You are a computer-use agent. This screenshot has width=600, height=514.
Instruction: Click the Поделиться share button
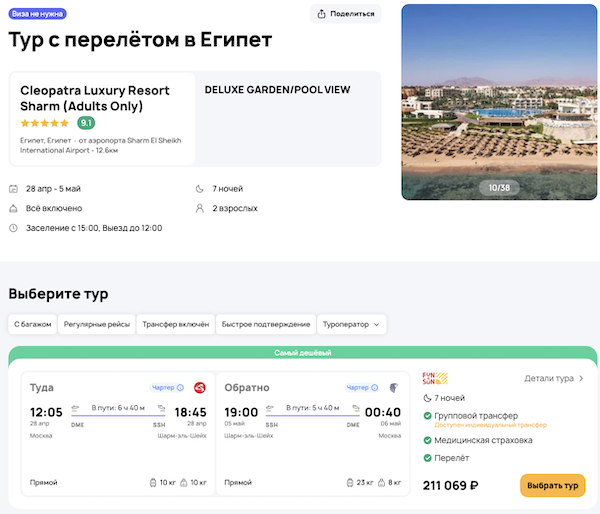tap(347, 14)
